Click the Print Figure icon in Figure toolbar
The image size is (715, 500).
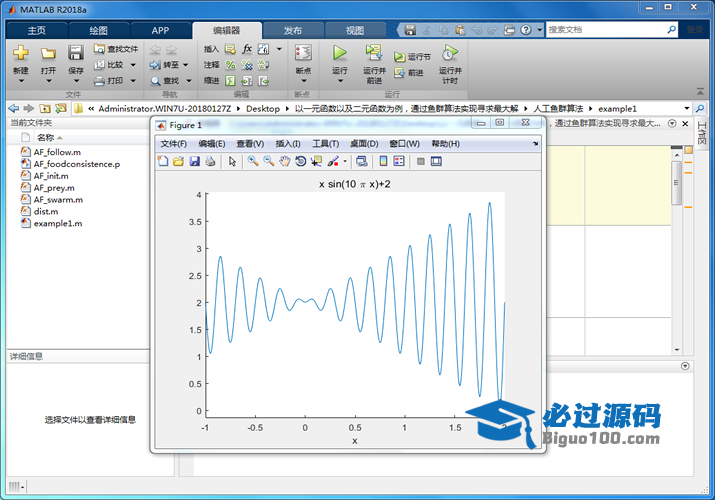[x=210, y=161]
